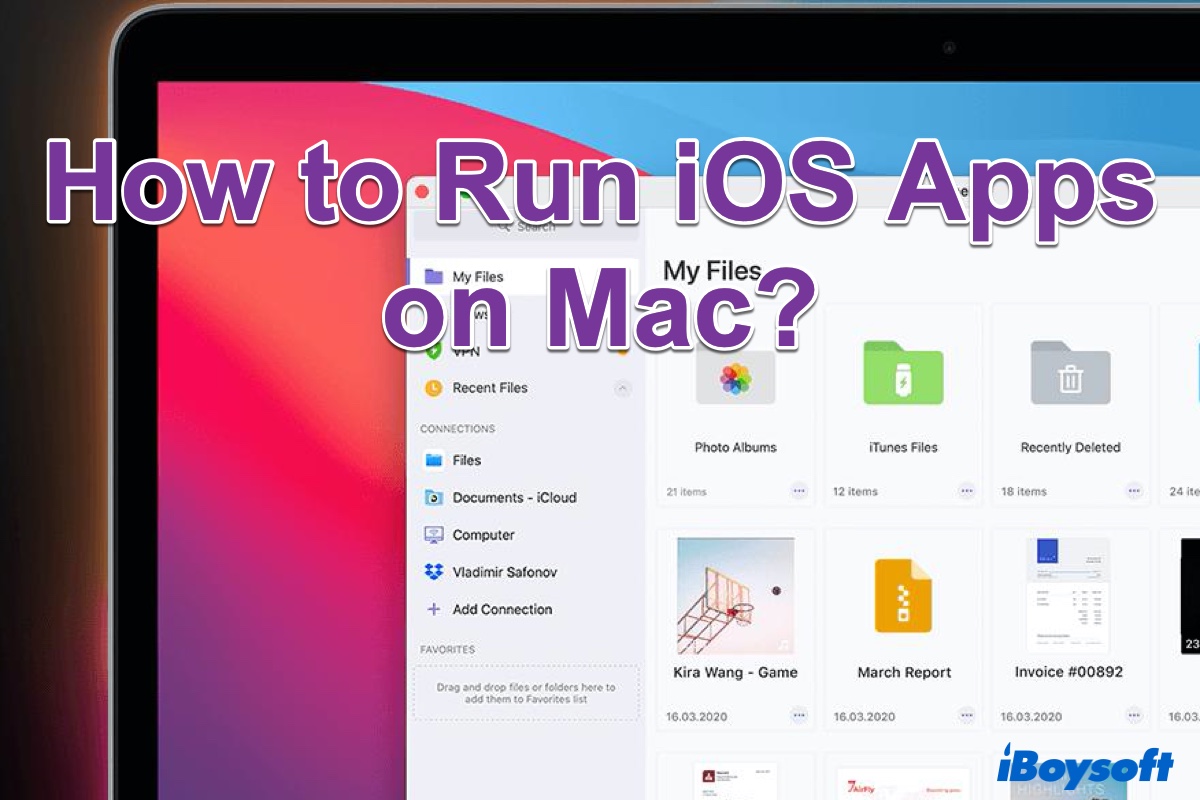Screen dimensions: 1200x800
Task: Select Files under Connections
Action: pyautogui.click(x=466, y=460)
